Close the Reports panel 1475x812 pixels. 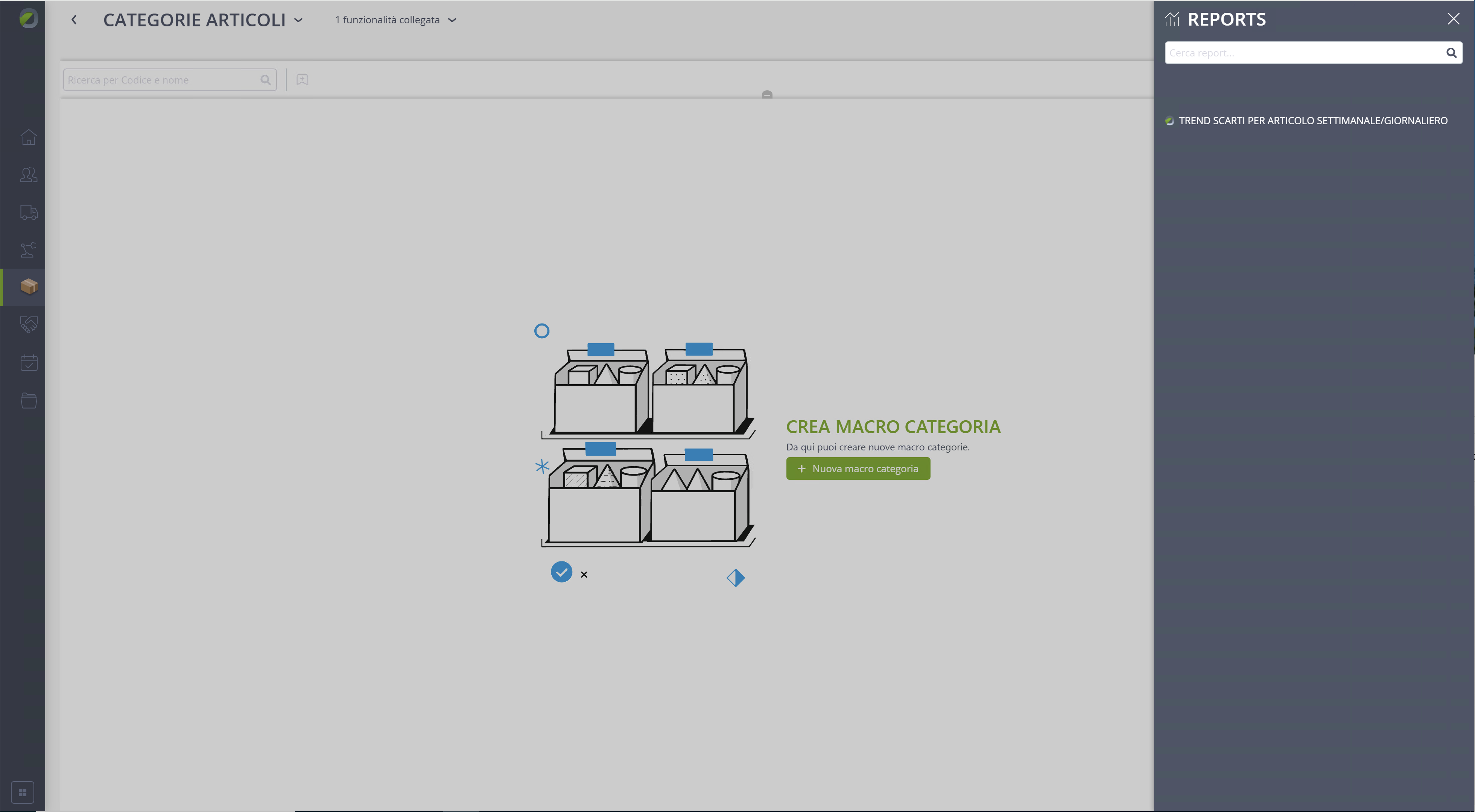[1453, 19]
